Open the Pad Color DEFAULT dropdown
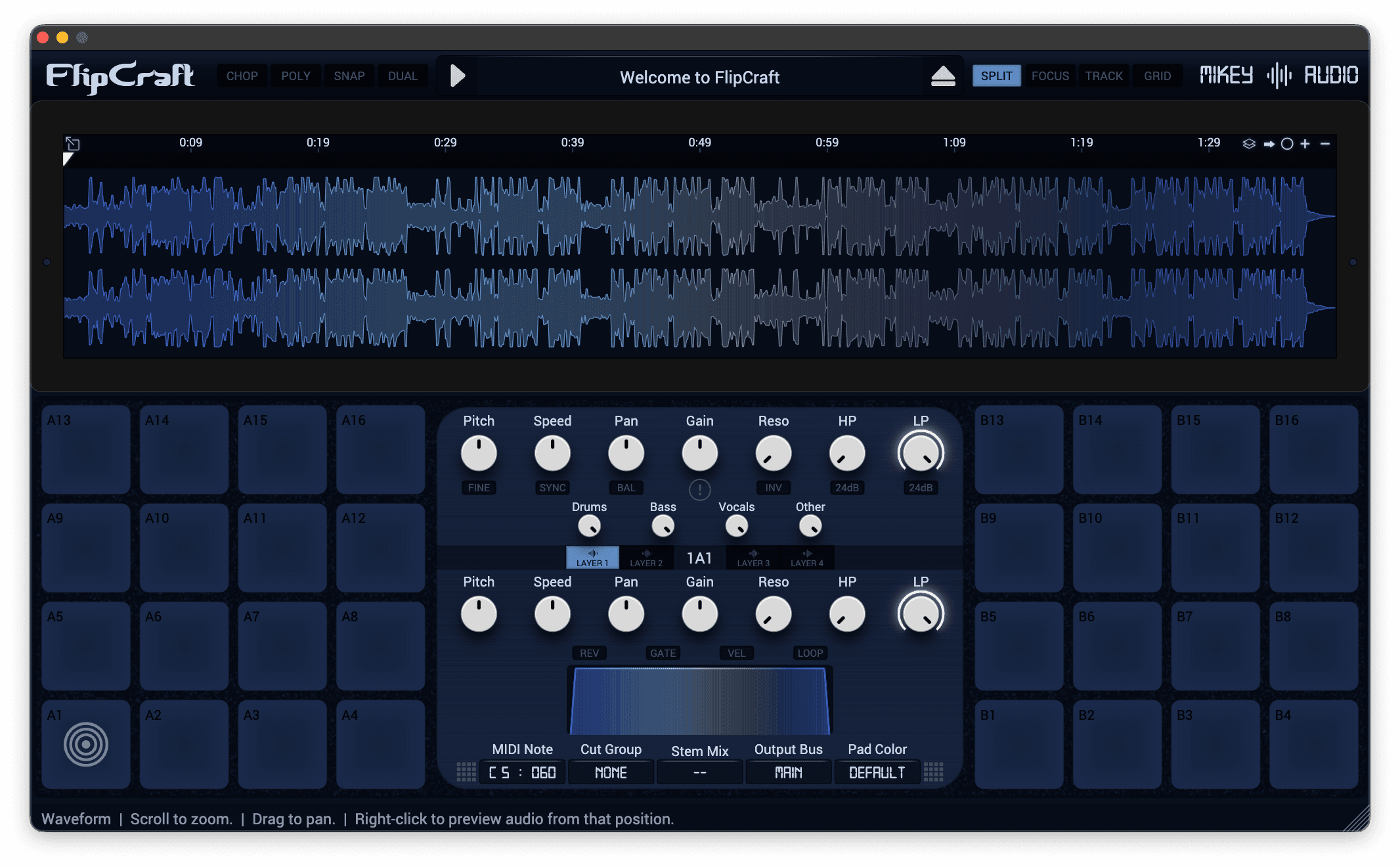Screen dimensions: 1400x867 [x=877, y=772]
